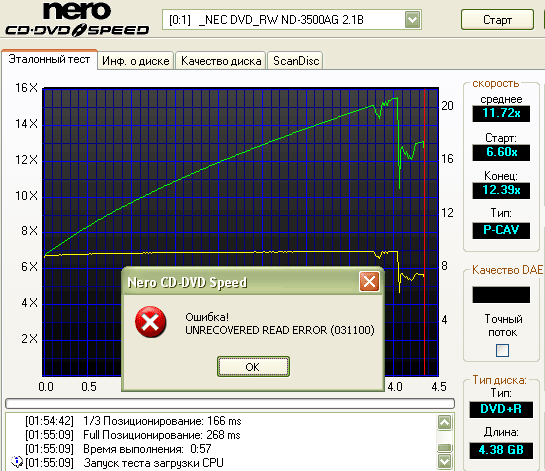Screen dimensions: 545x471
Task: Click the log scrollbar down arrow
Action: 445,461
